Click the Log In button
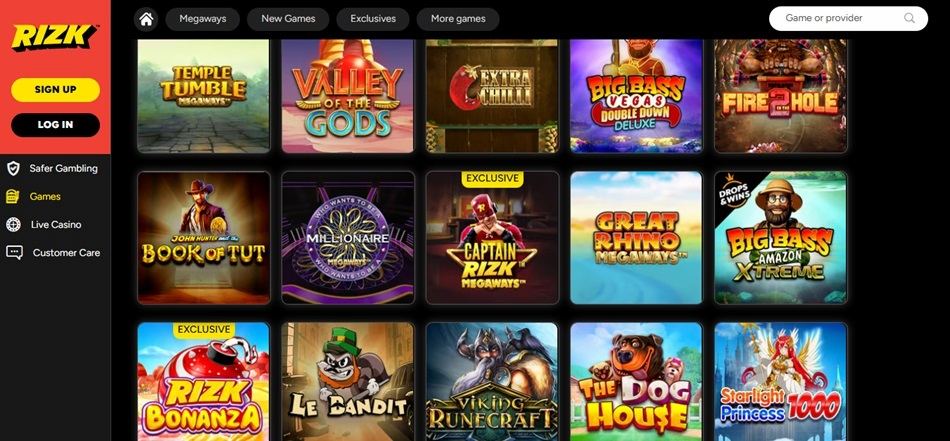Screen dimensions: 950x441 tap(55, 125)
